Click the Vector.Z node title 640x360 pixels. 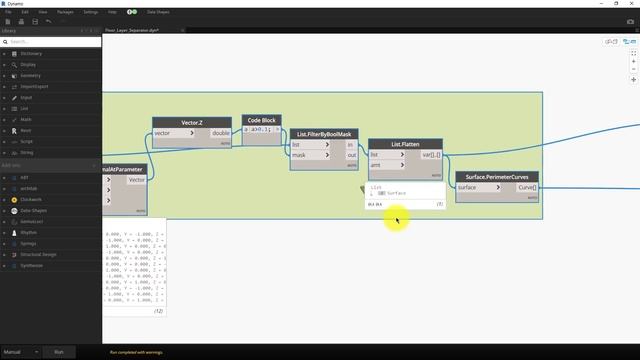pos(192,122)
